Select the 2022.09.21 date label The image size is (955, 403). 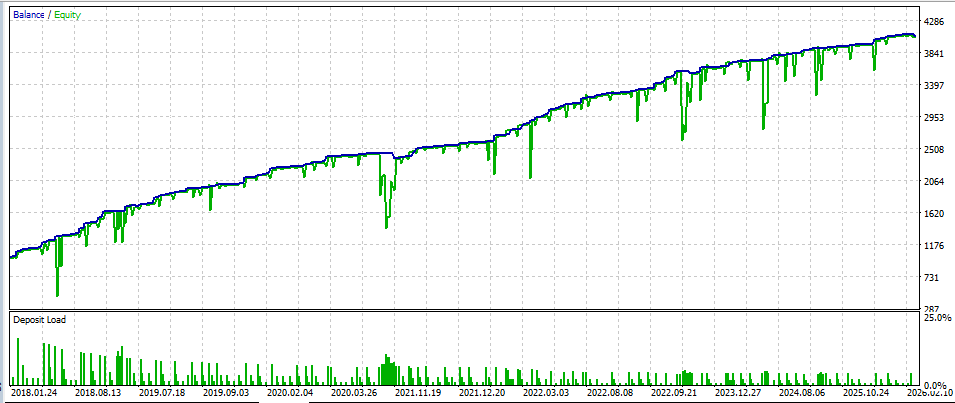[676, 394]
